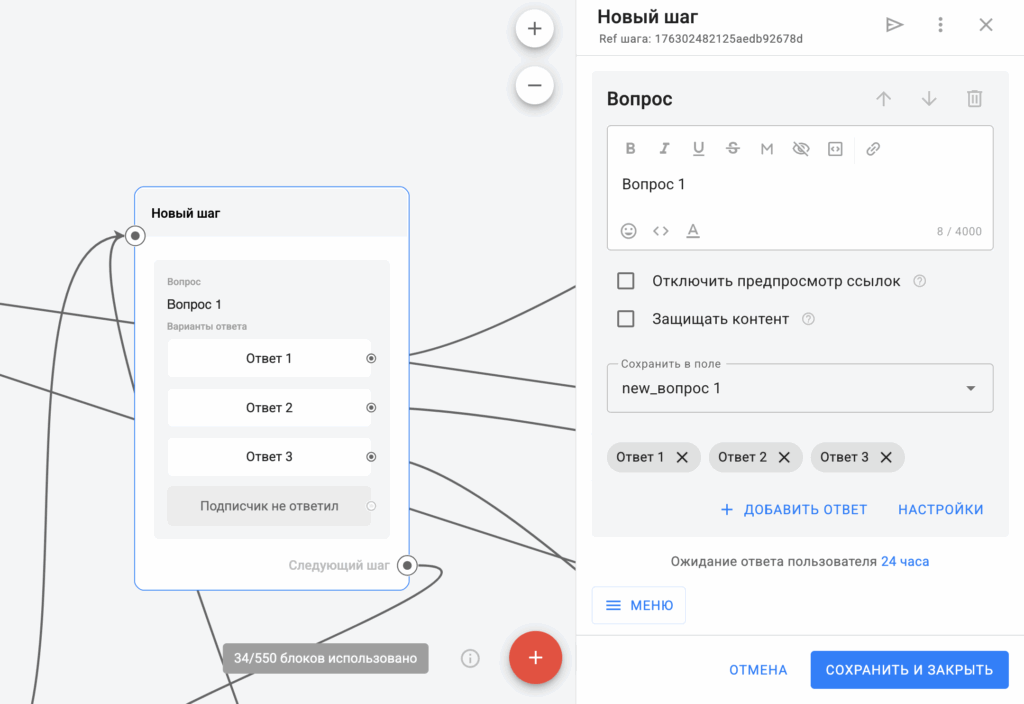Check the Защищать контент option

click(626, 319)
